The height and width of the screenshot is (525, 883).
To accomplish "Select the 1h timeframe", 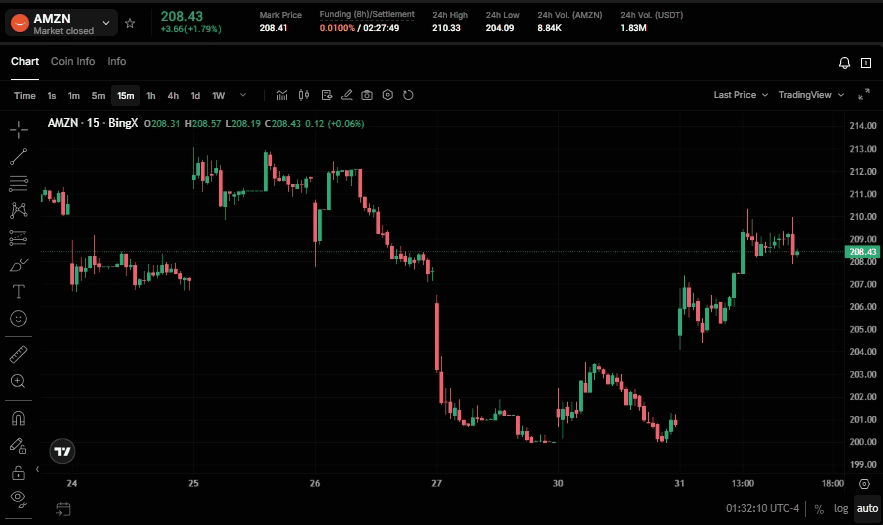I will coord(151,96).
